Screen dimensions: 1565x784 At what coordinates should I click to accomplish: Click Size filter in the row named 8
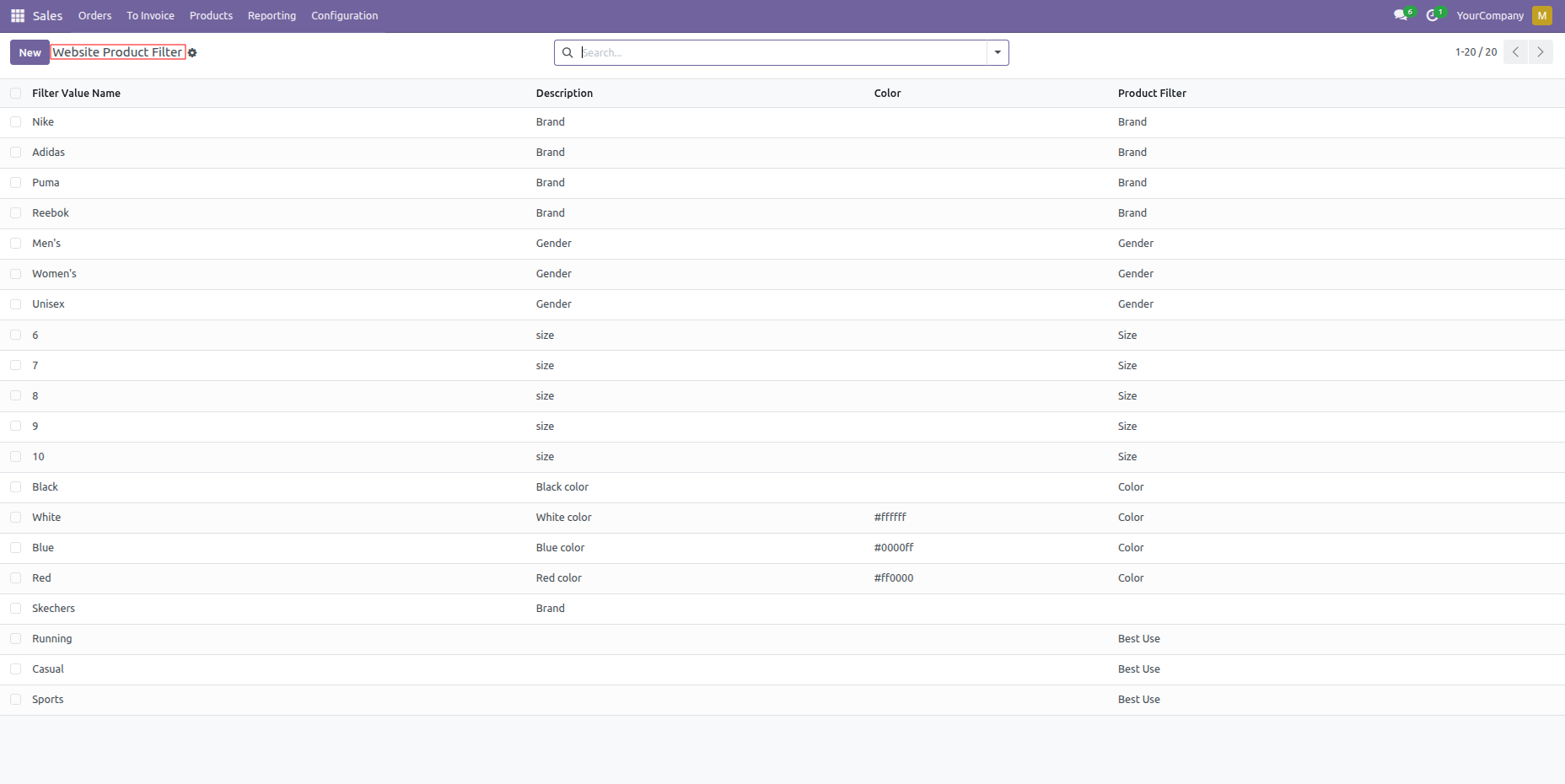point(1127,396)
